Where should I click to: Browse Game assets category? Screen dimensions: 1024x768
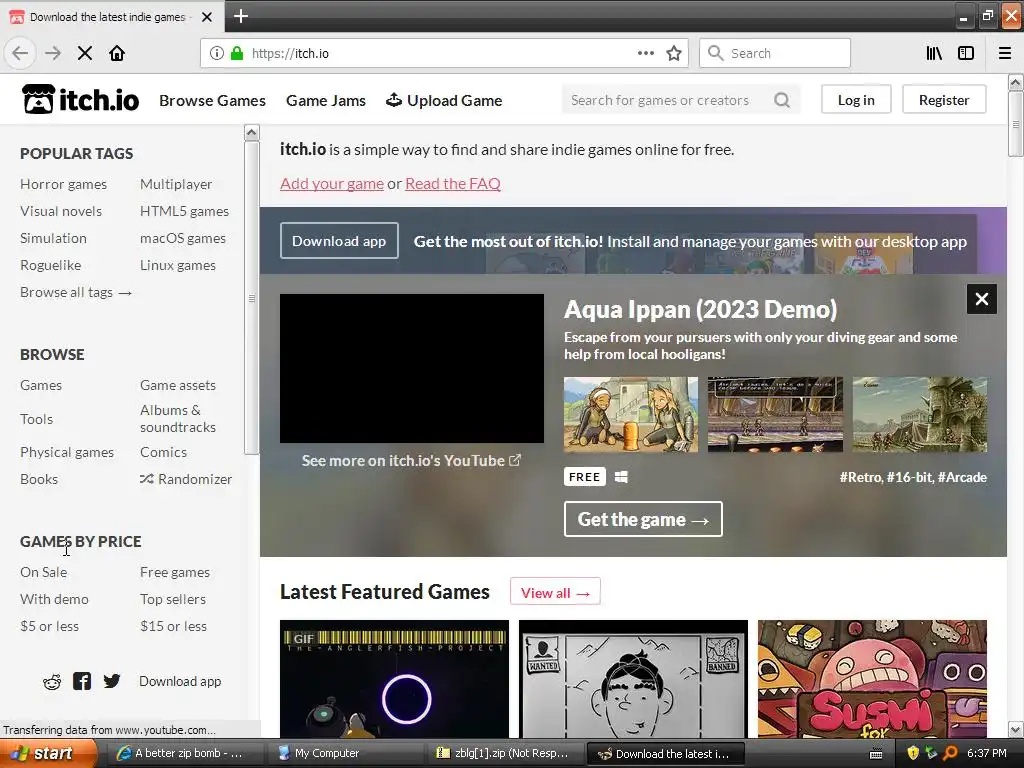click(178, 385)
